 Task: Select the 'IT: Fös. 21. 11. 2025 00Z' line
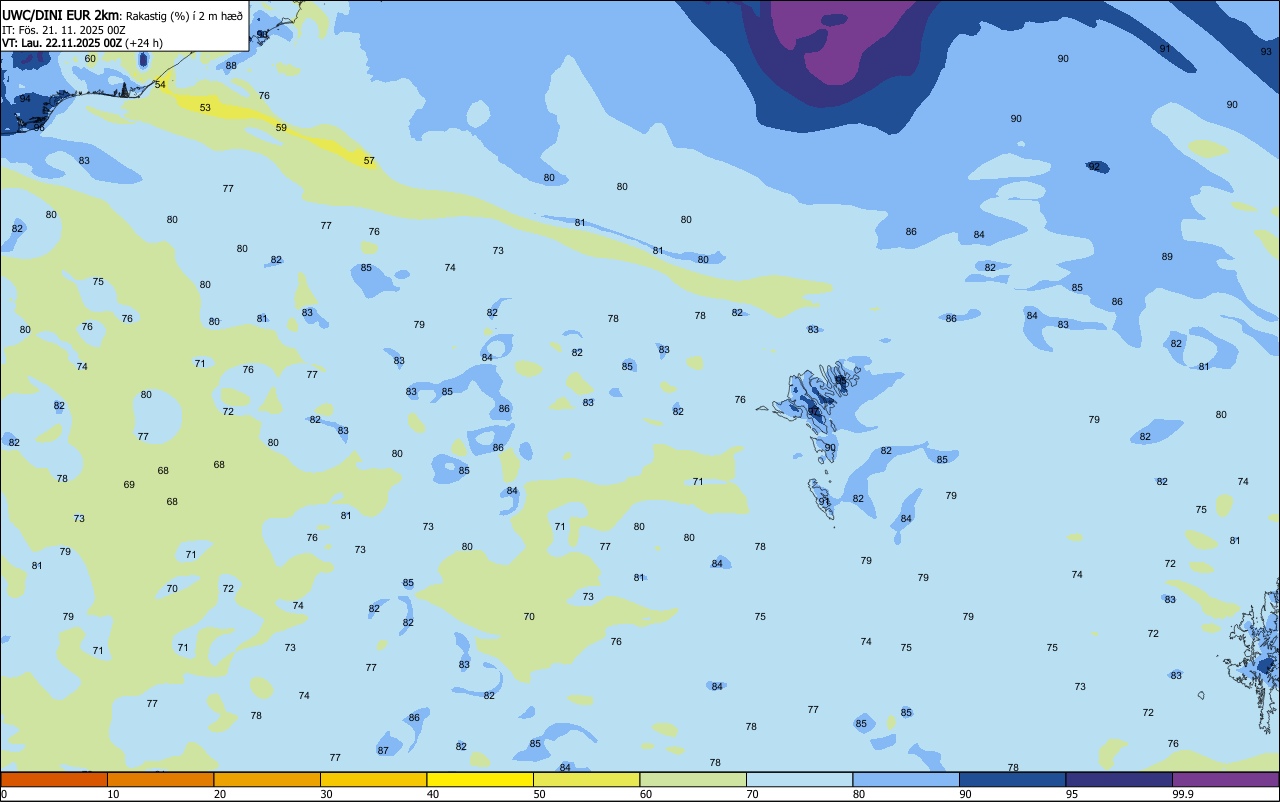click(63, 30)
